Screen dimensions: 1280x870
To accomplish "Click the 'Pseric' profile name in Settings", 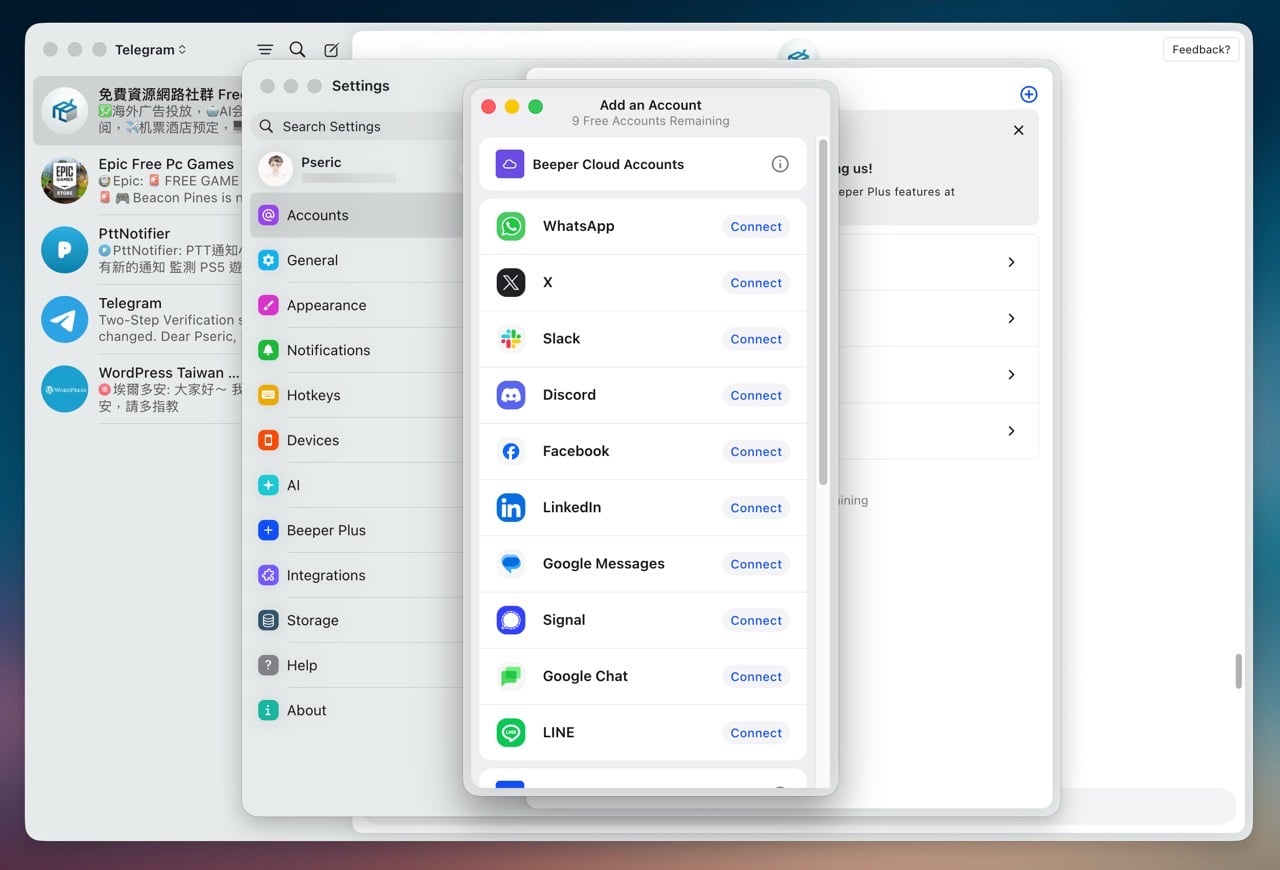I will 321,162.
